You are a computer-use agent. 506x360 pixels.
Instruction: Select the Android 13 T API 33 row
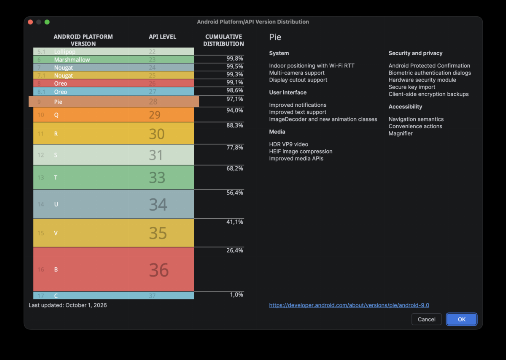(113, 177)
